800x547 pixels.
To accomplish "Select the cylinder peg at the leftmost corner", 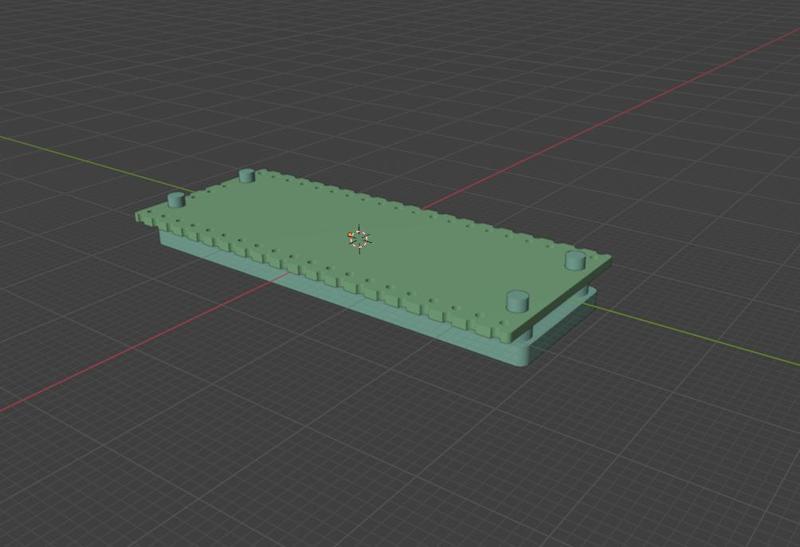I will pos(176,200).
